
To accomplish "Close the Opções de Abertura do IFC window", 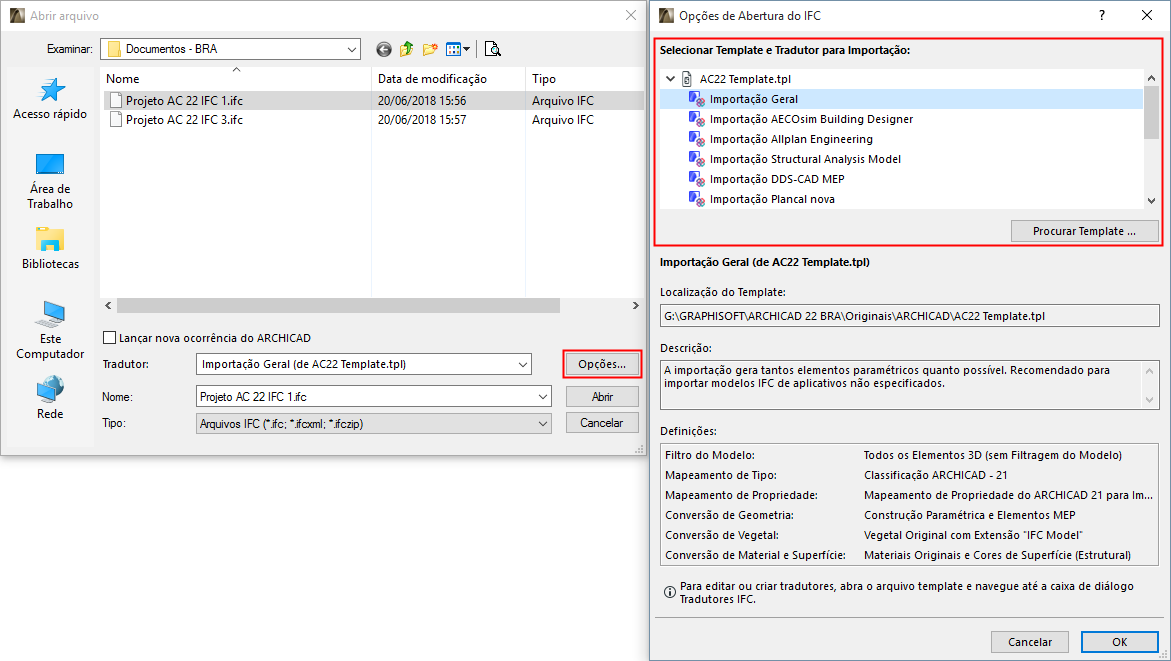I will [1146, 16].
